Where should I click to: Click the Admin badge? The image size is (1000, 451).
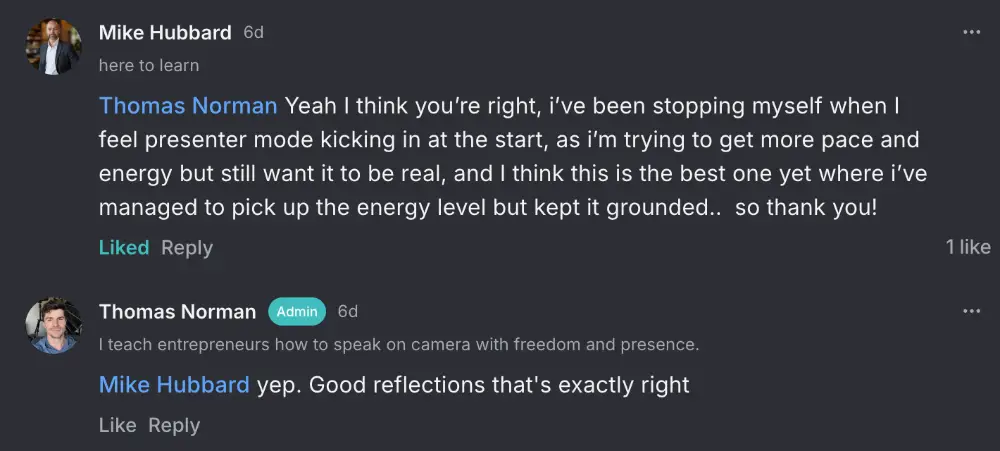pyautogui.click(x=297, y=312)
